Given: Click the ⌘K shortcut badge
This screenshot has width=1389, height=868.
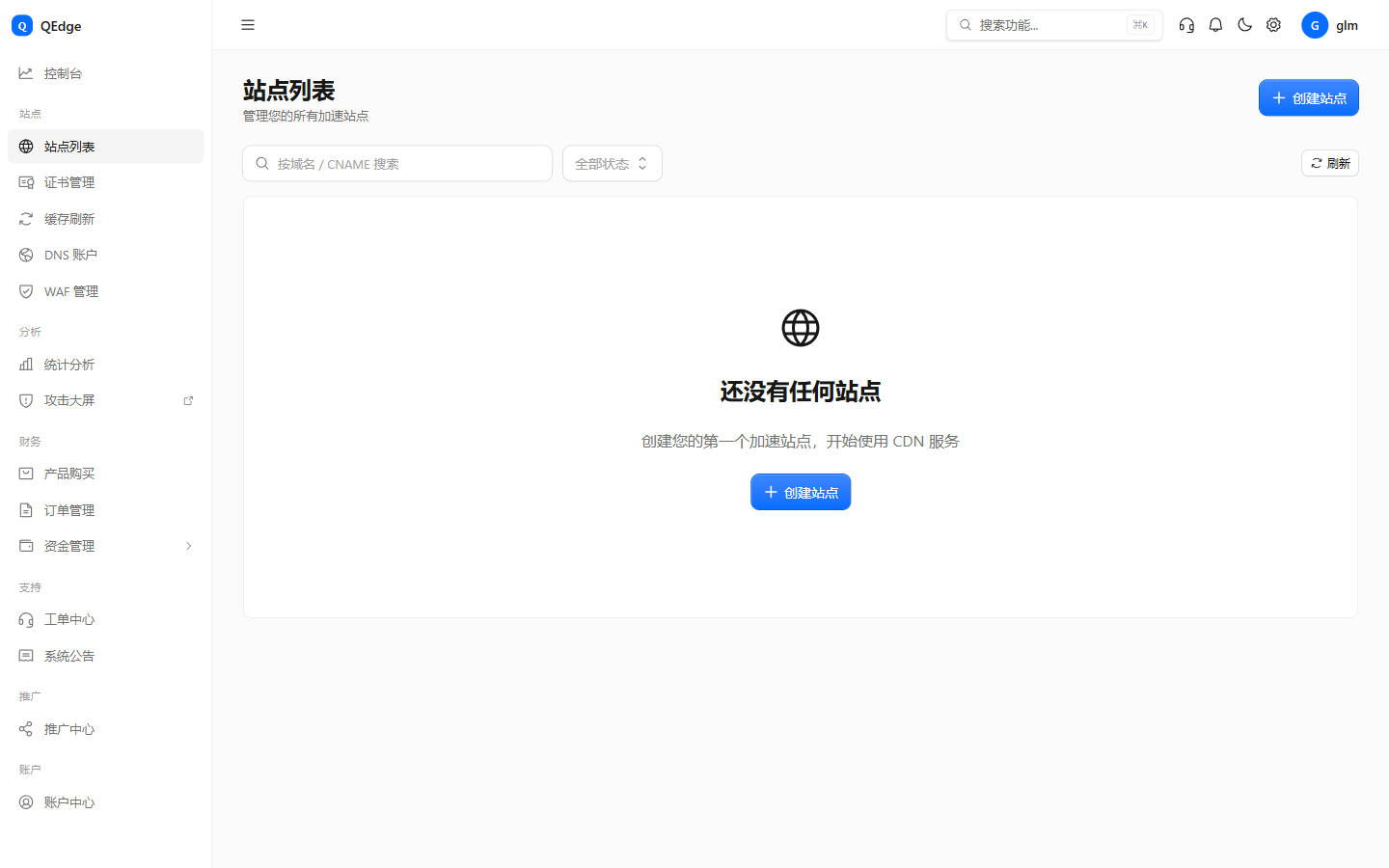Looking at the screenshot, I should coord(1140,25).
